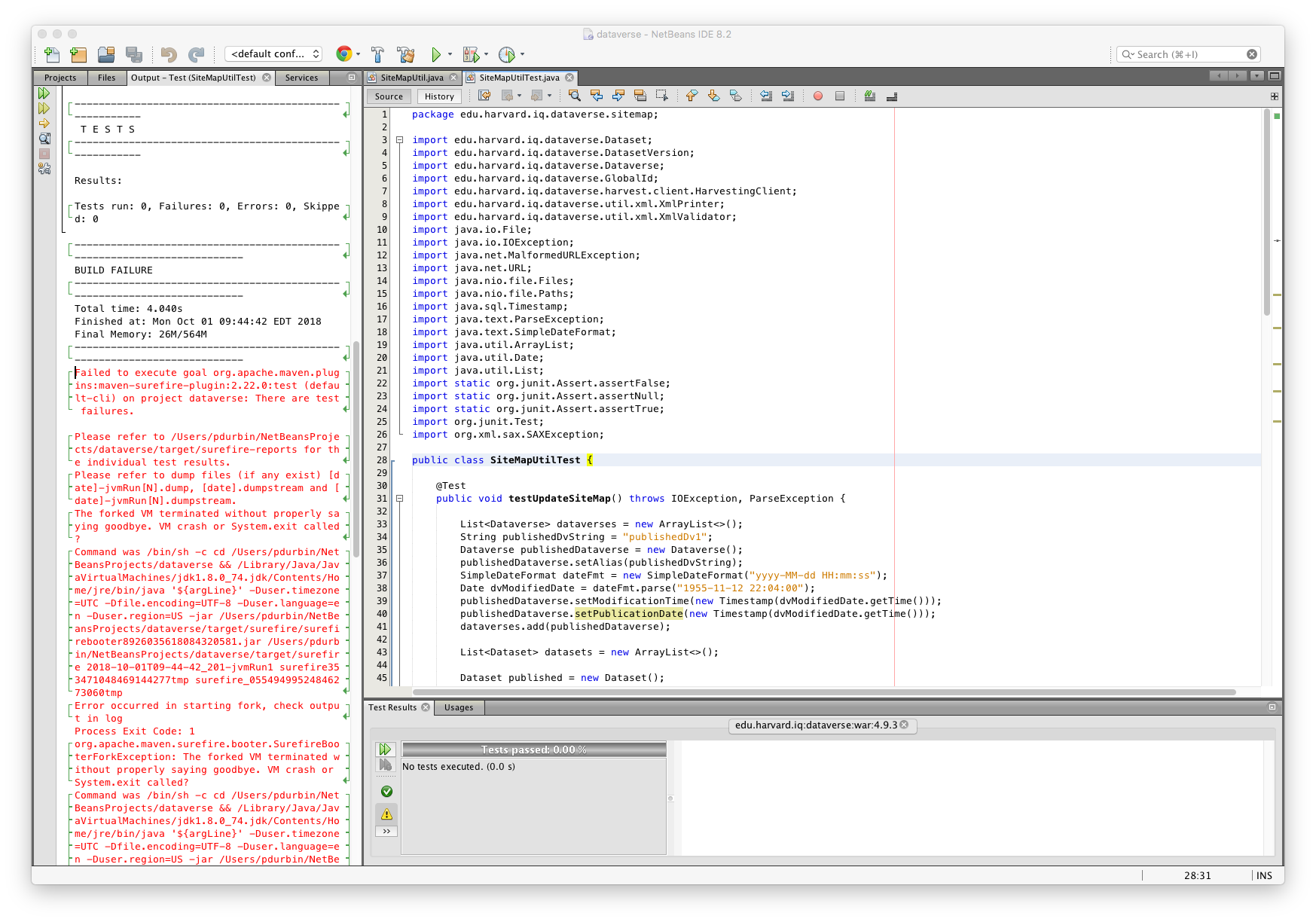
Task: Focus the Search field
Action: tap(1189, 54)
